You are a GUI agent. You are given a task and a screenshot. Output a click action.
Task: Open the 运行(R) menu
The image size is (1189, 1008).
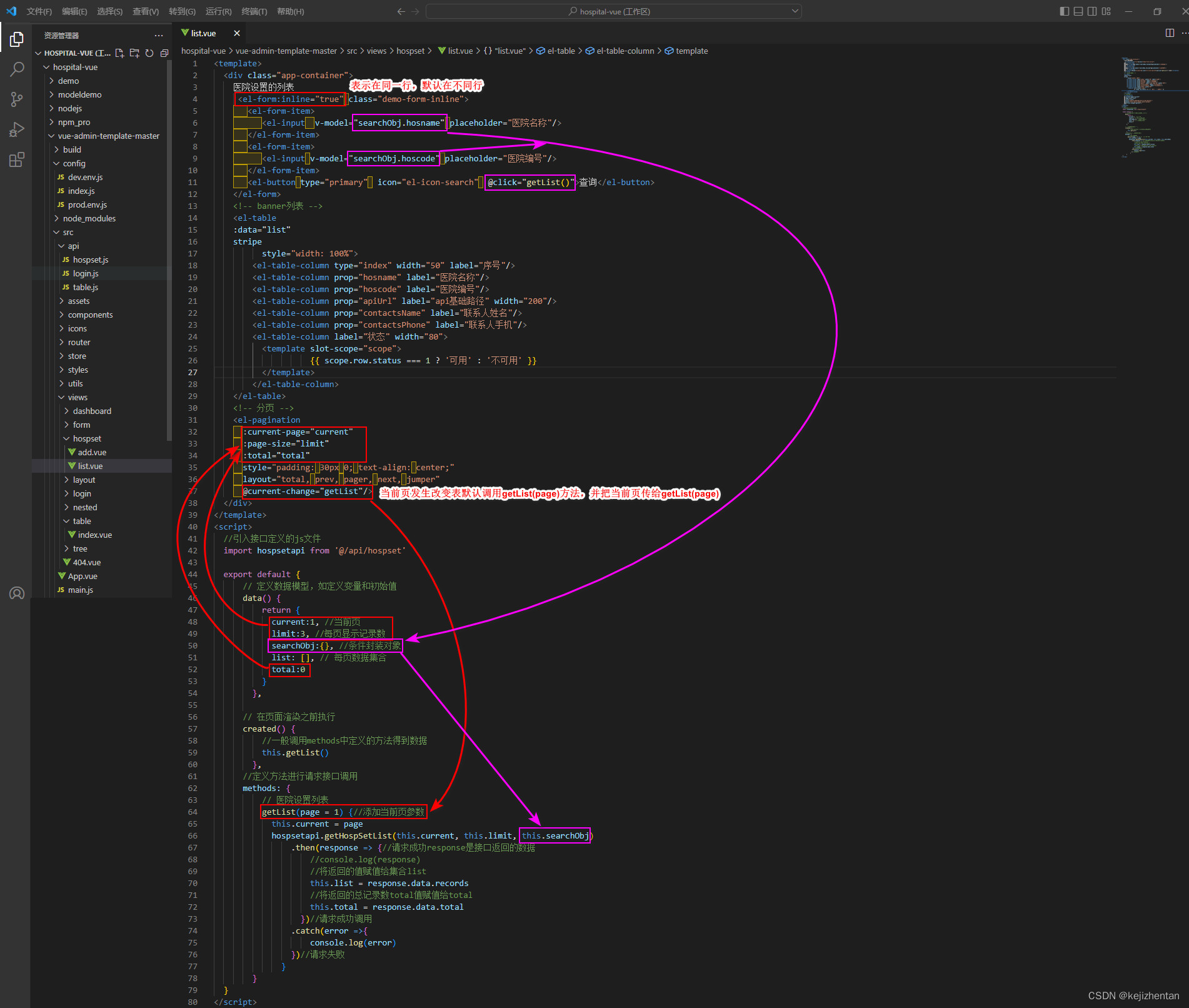click(x=219, y=11)
